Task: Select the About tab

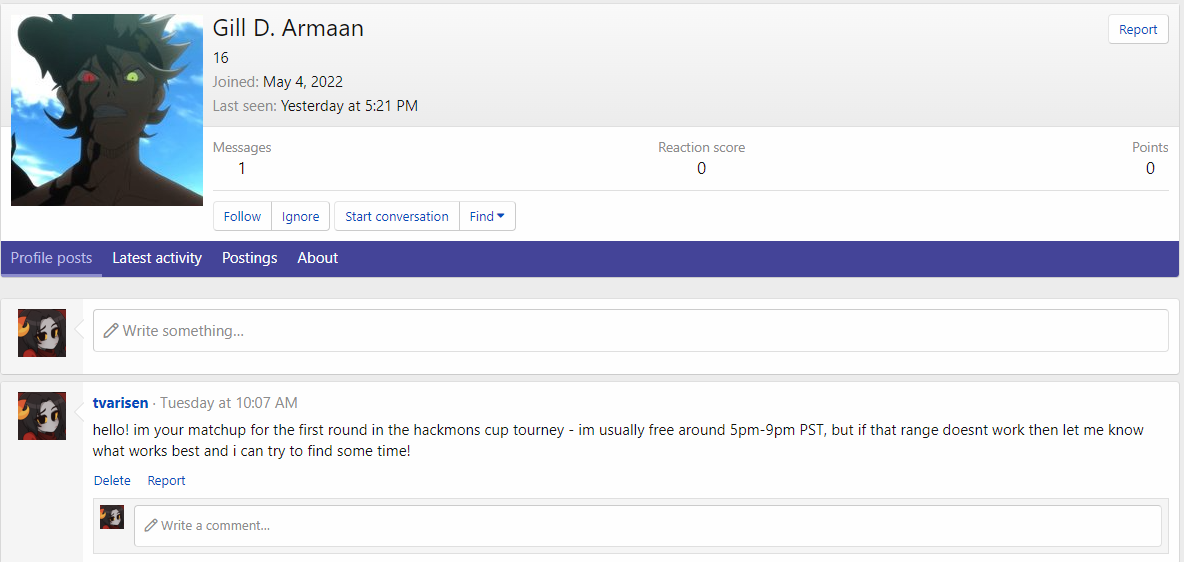Action: 318,258
